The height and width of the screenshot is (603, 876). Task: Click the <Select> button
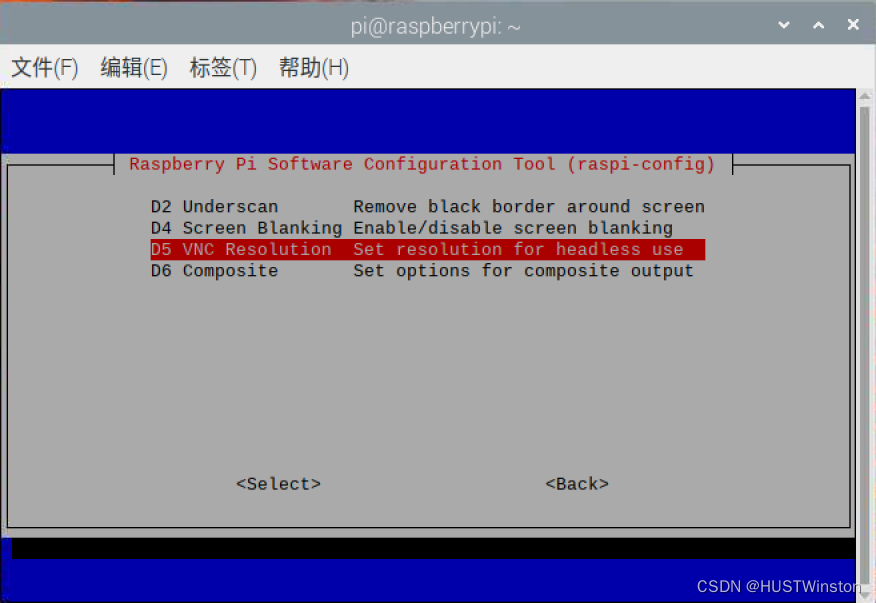(278, 484)
